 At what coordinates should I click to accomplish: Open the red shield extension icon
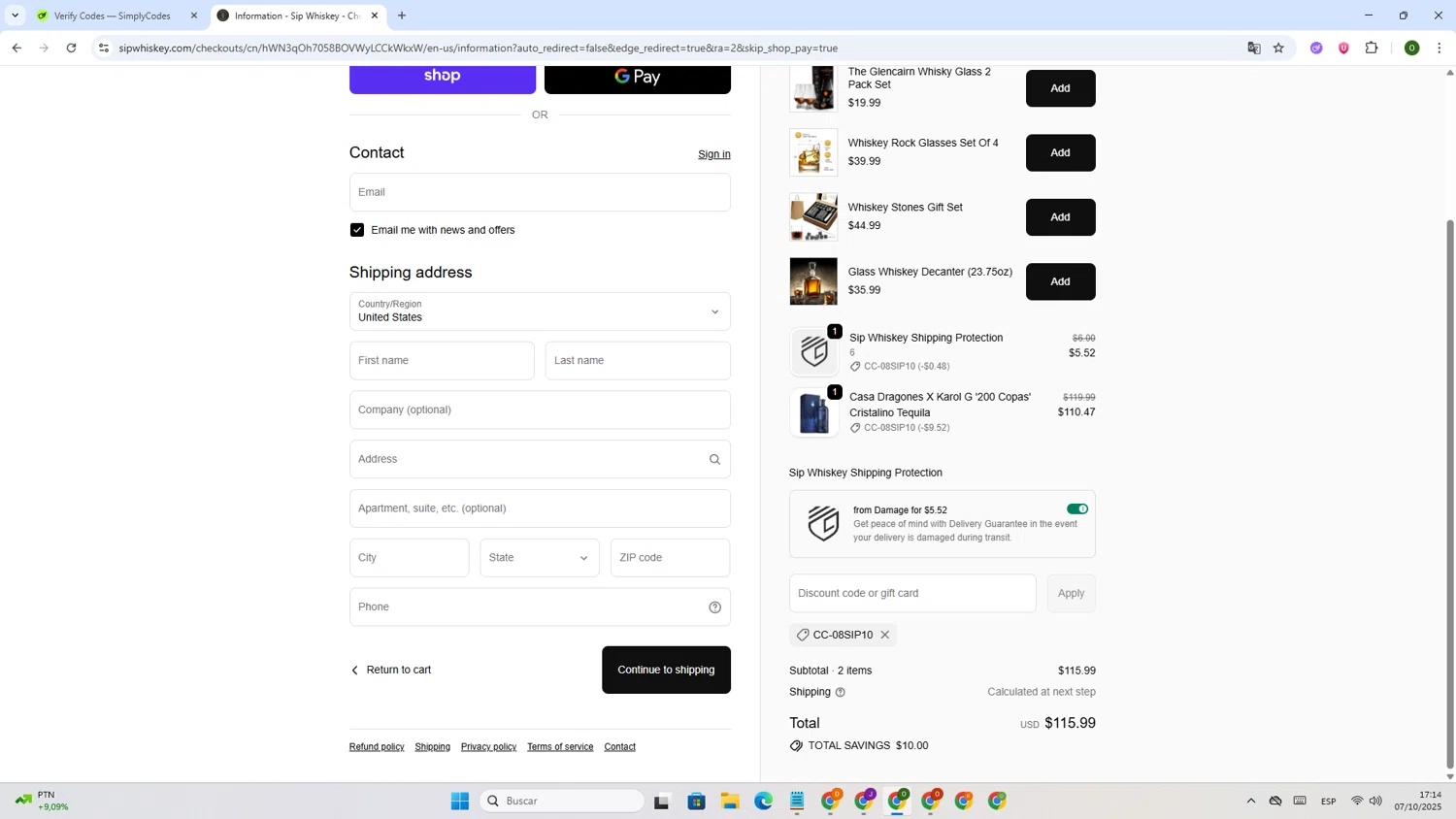pos(1343,48)
